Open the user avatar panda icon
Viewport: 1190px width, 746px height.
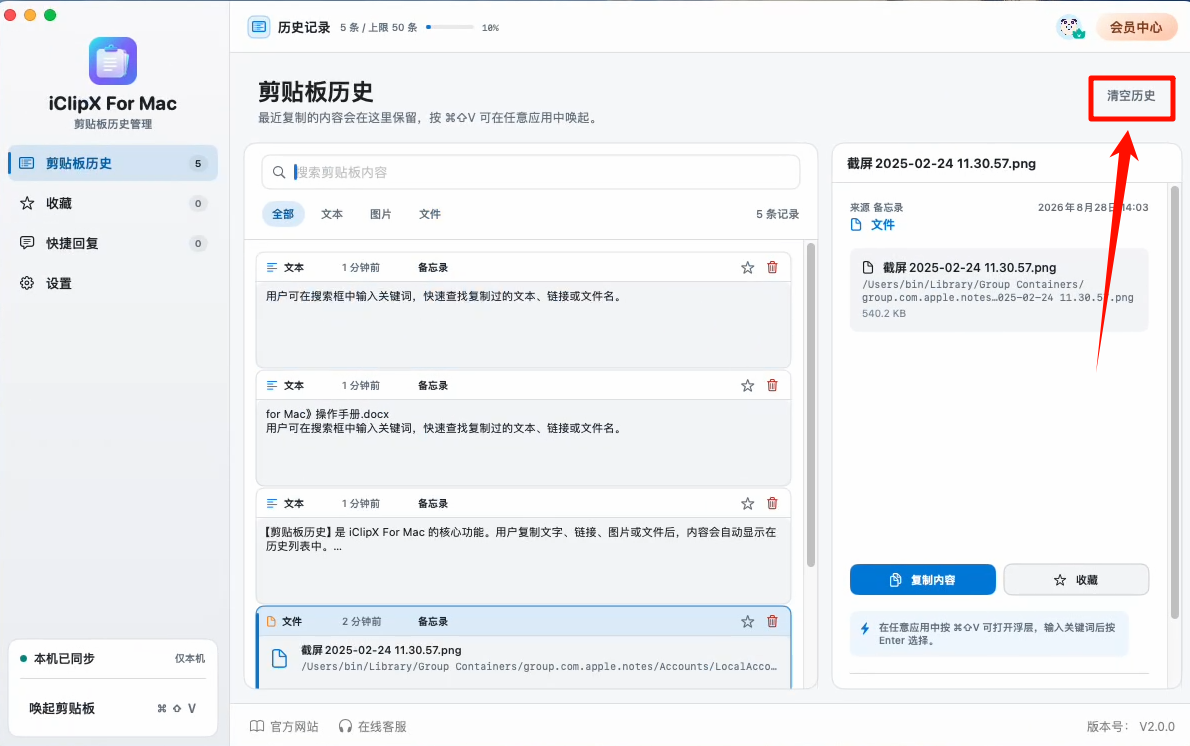tap(1070, 27)
